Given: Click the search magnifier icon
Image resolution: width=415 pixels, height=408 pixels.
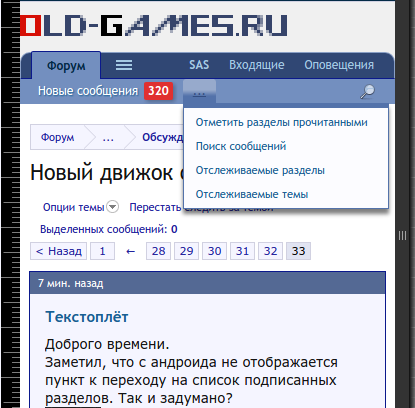Looking at the screenshot, I should coord(367,91).
